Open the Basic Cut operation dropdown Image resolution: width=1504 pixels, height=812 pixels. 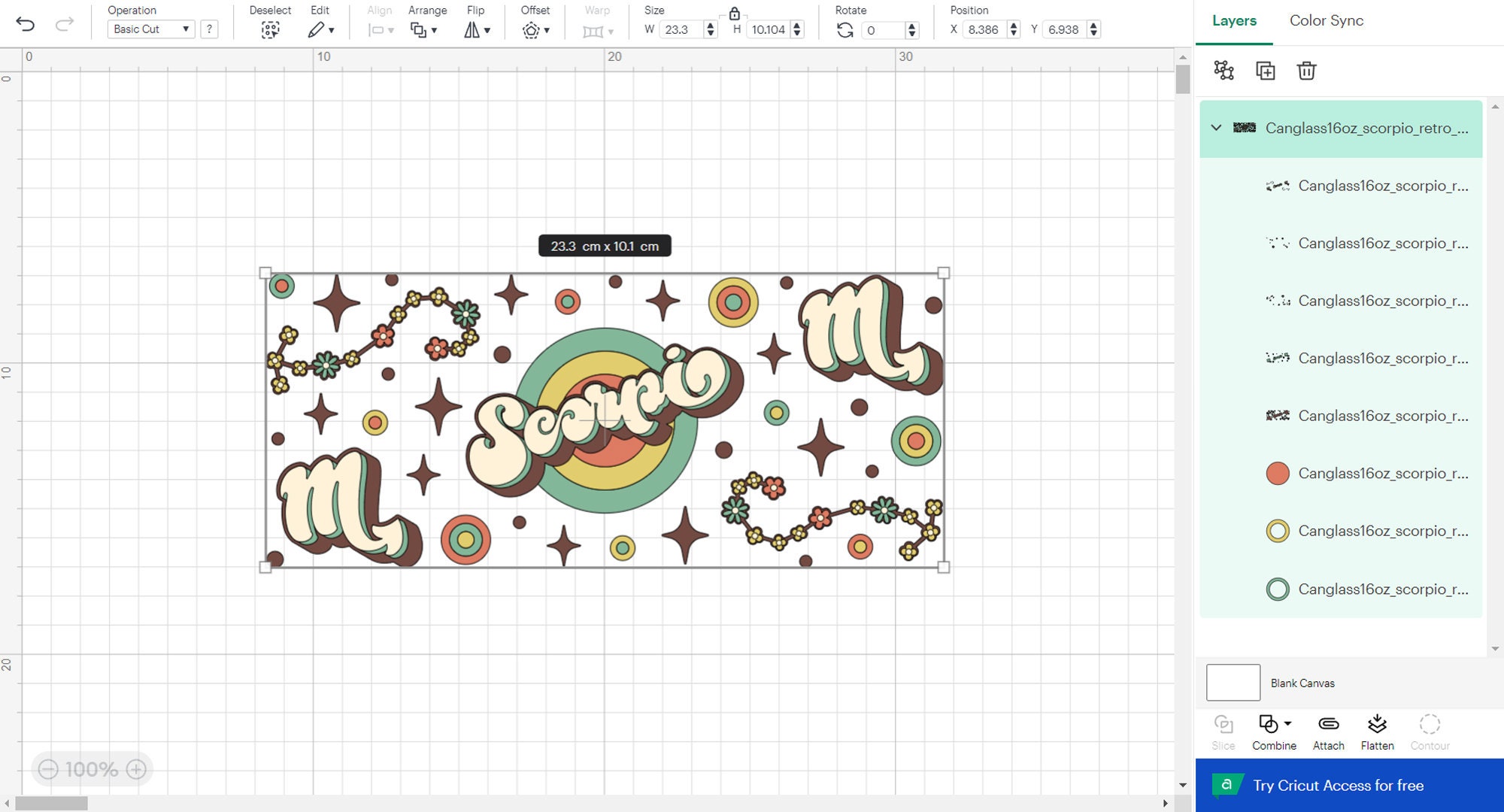pyautogui.click(x=150, y=29)
